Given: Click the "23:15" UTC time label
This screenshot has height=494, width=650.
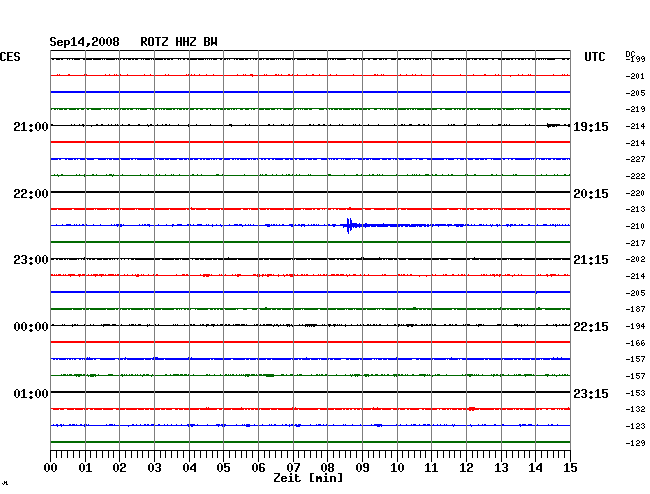Looking at the screenshot, I should 591,393.
